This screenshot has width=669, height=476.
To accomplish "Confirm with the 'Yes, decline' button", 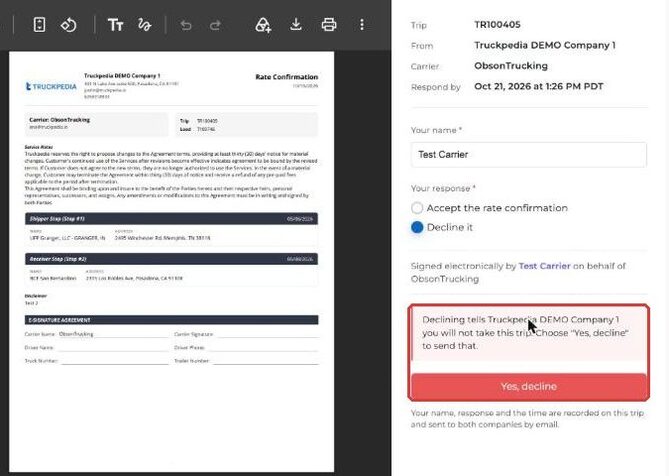I will (x=529, y=386).
